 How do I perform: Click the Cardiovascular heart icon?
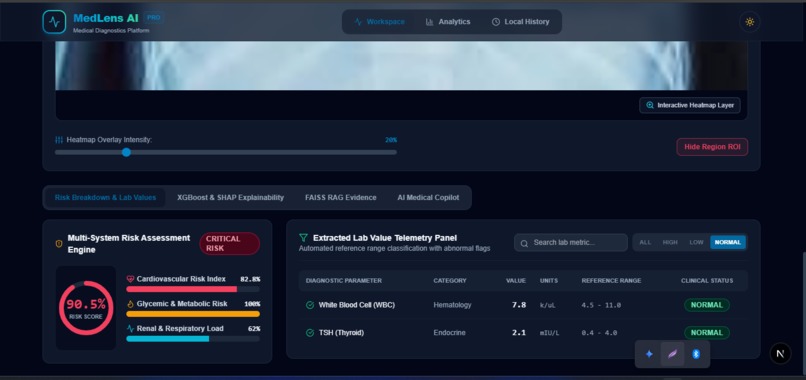click(130, 279)
